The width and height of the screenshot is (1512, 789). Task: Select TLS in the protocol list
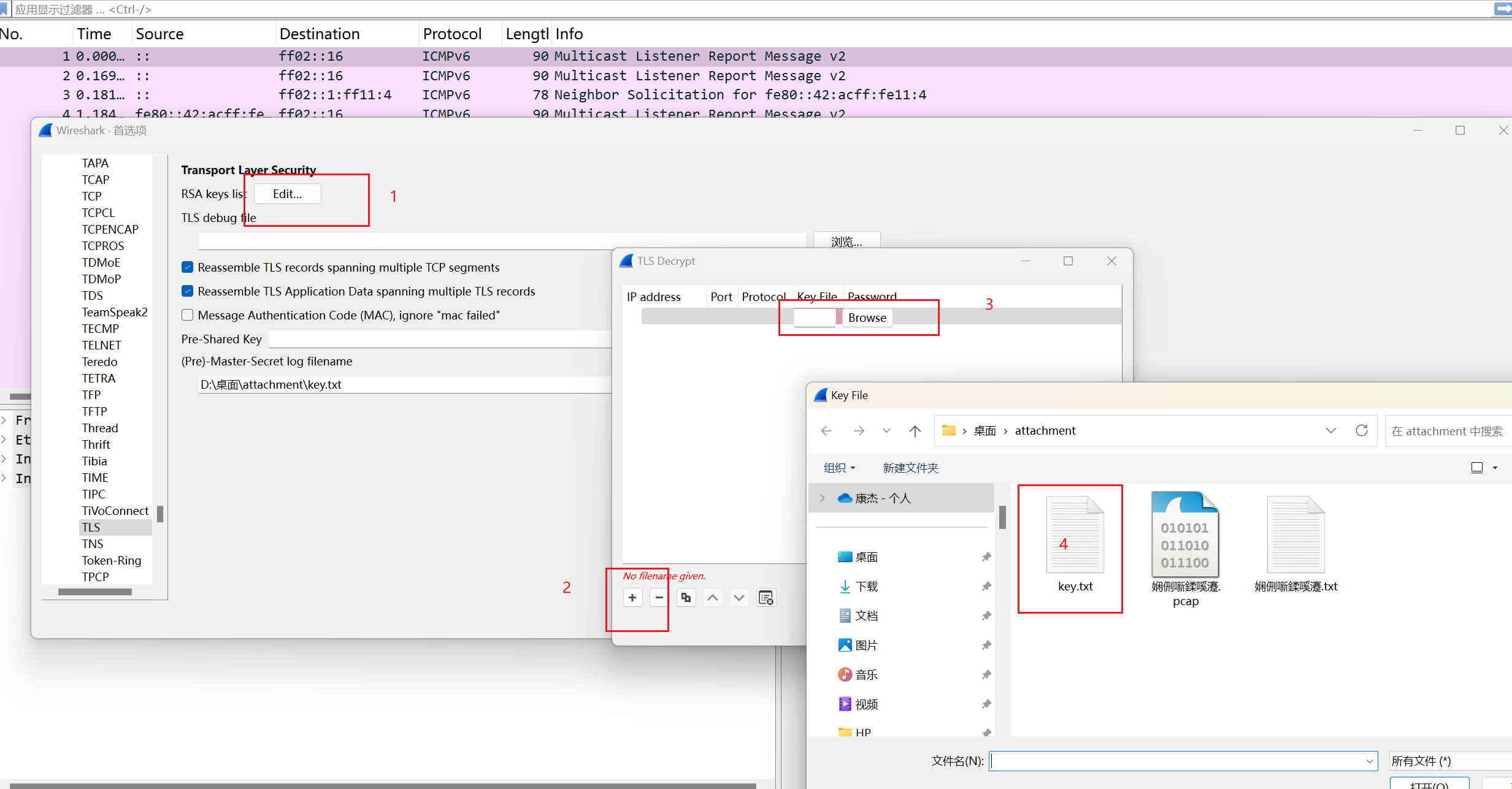(91, 527)
